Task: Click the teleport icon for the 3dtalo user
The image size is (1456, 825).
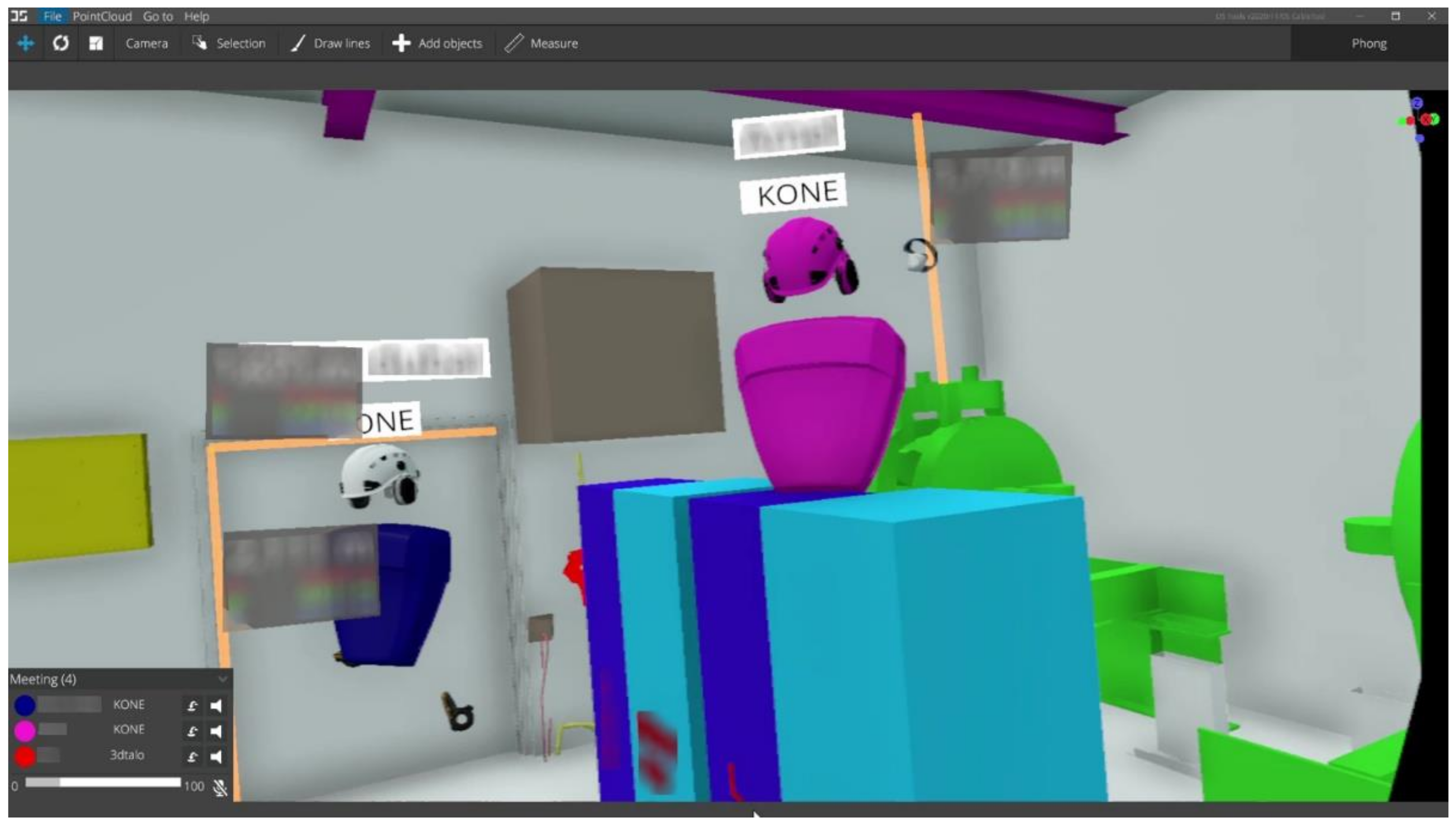Action: [193, 757]
